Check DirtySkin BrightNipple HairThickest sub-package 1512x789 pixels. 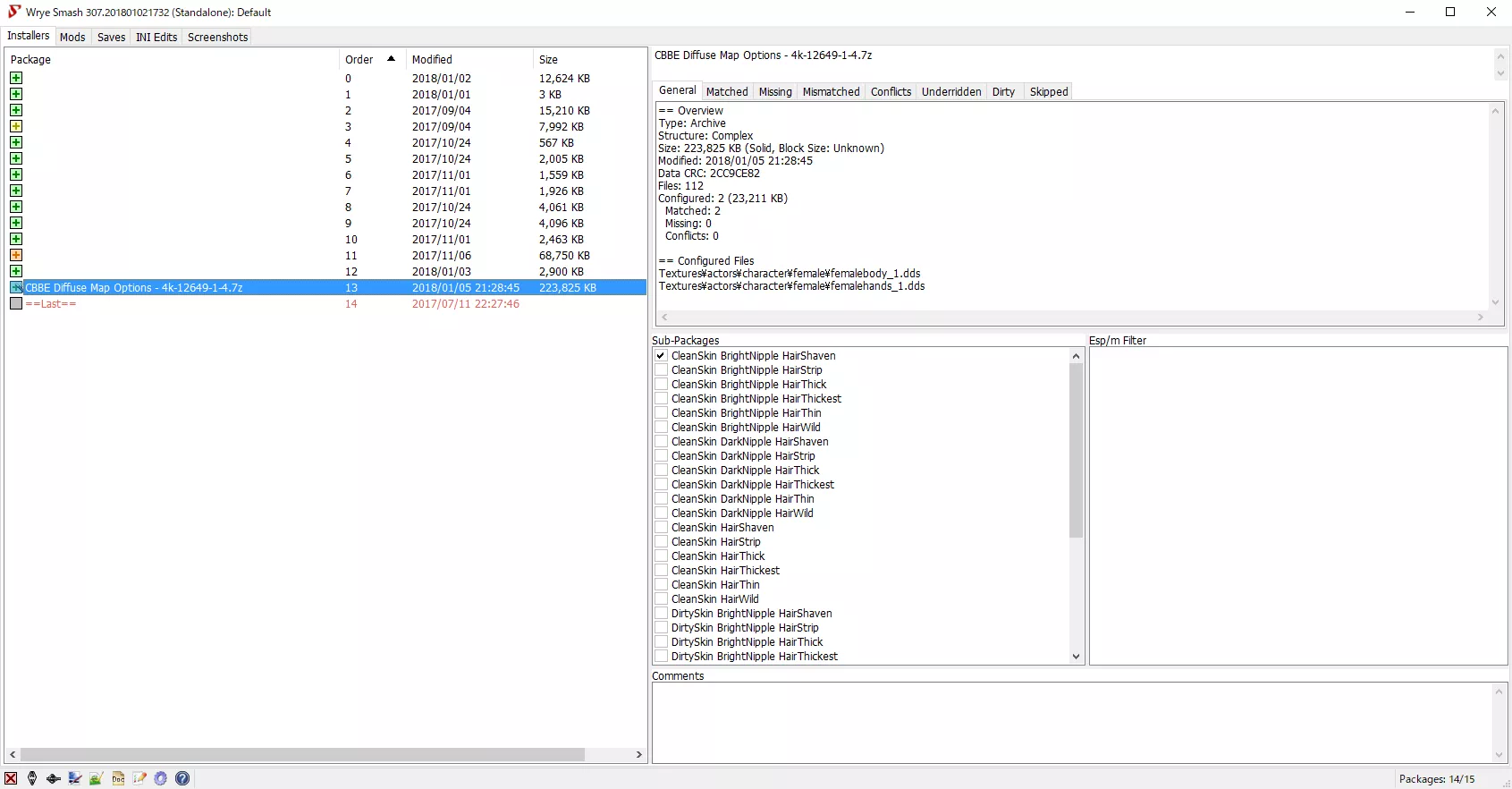(662, 656)
